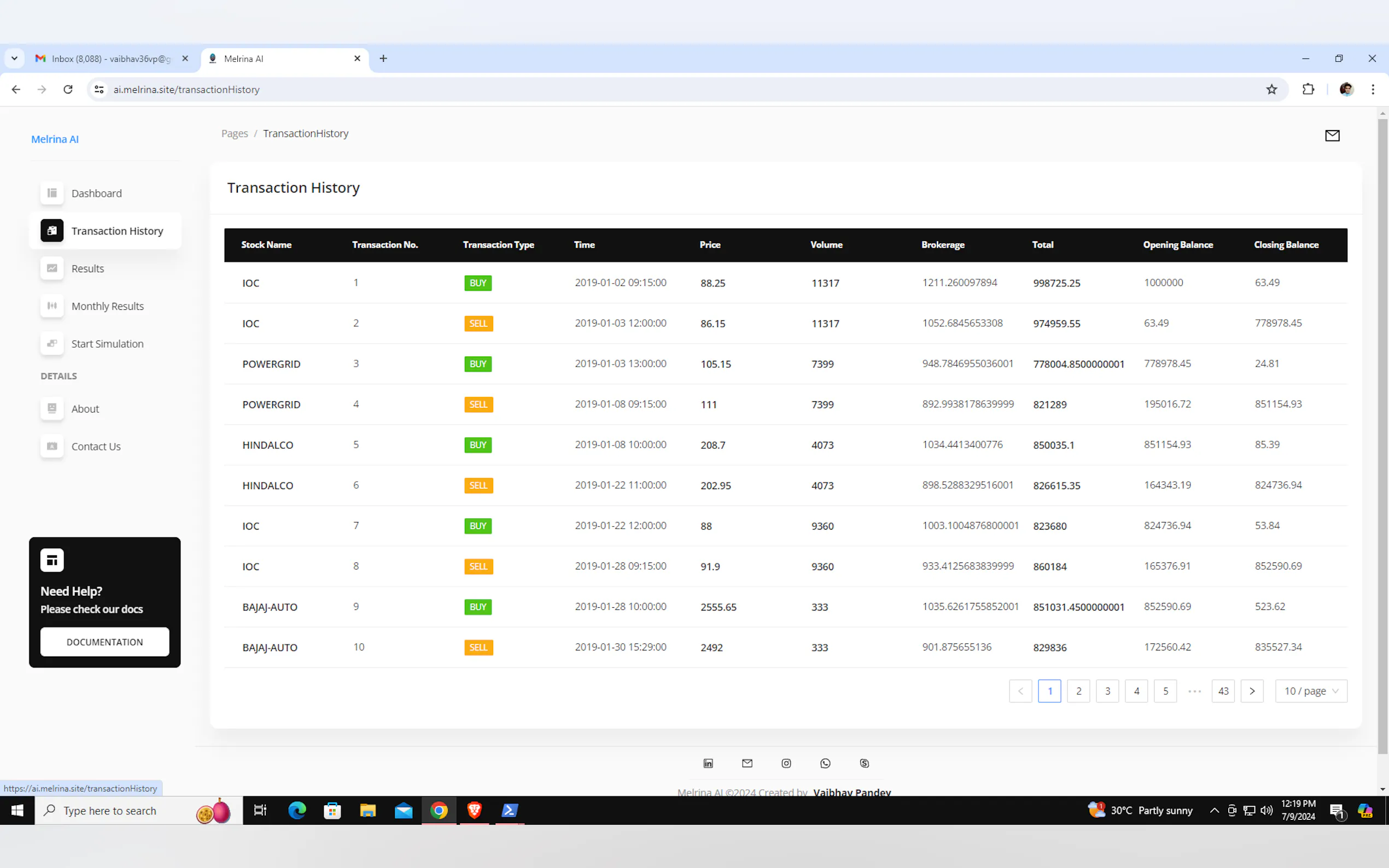Click the DOCUMENTATION button
The height and width of the screenshot is (868, 1389).
[x=104, y=642]
